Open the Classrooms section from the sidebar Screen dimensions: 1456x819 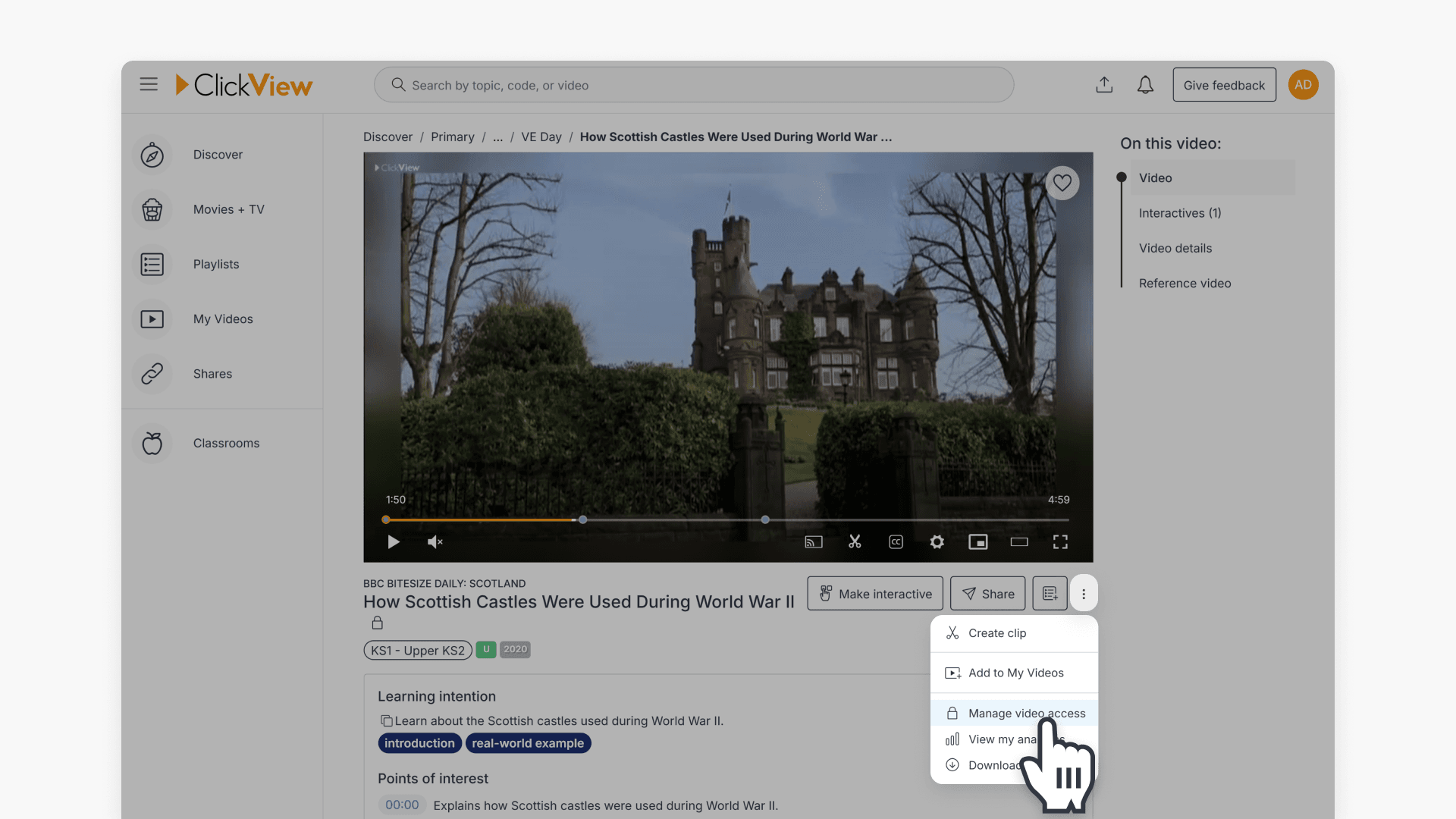(x=226, y=443)
